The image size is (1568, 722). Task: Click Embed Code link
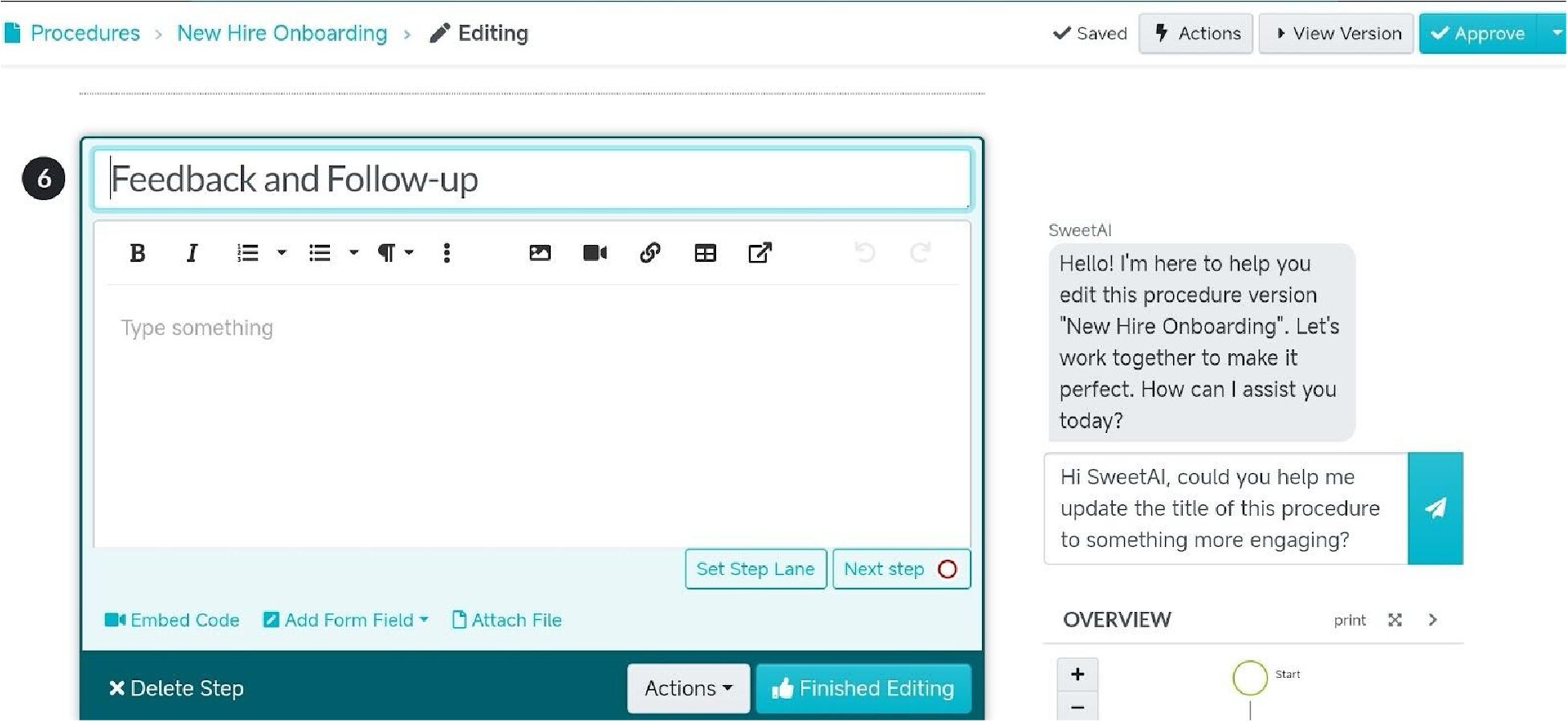pos(173,620)
